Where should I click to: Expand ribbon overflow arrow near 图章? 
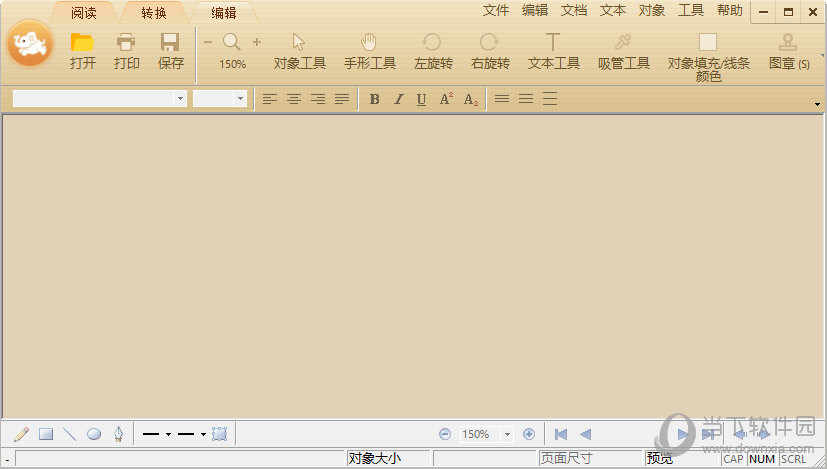(822, 55)
